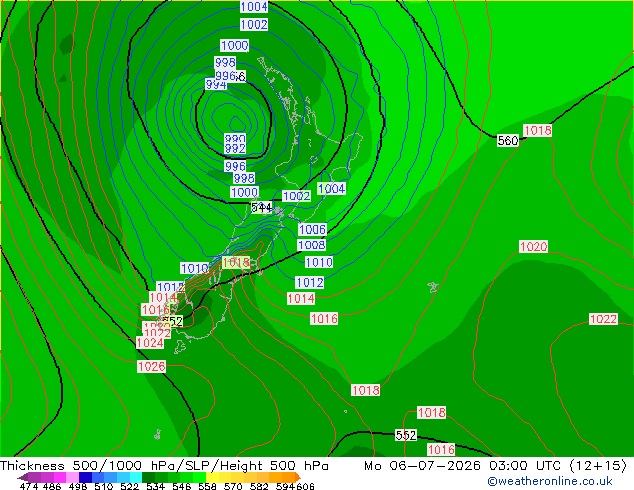The width and height of the screenshot is (634, 490).
Task: Click the legend value 510
Action: click(x=104, y=486)
